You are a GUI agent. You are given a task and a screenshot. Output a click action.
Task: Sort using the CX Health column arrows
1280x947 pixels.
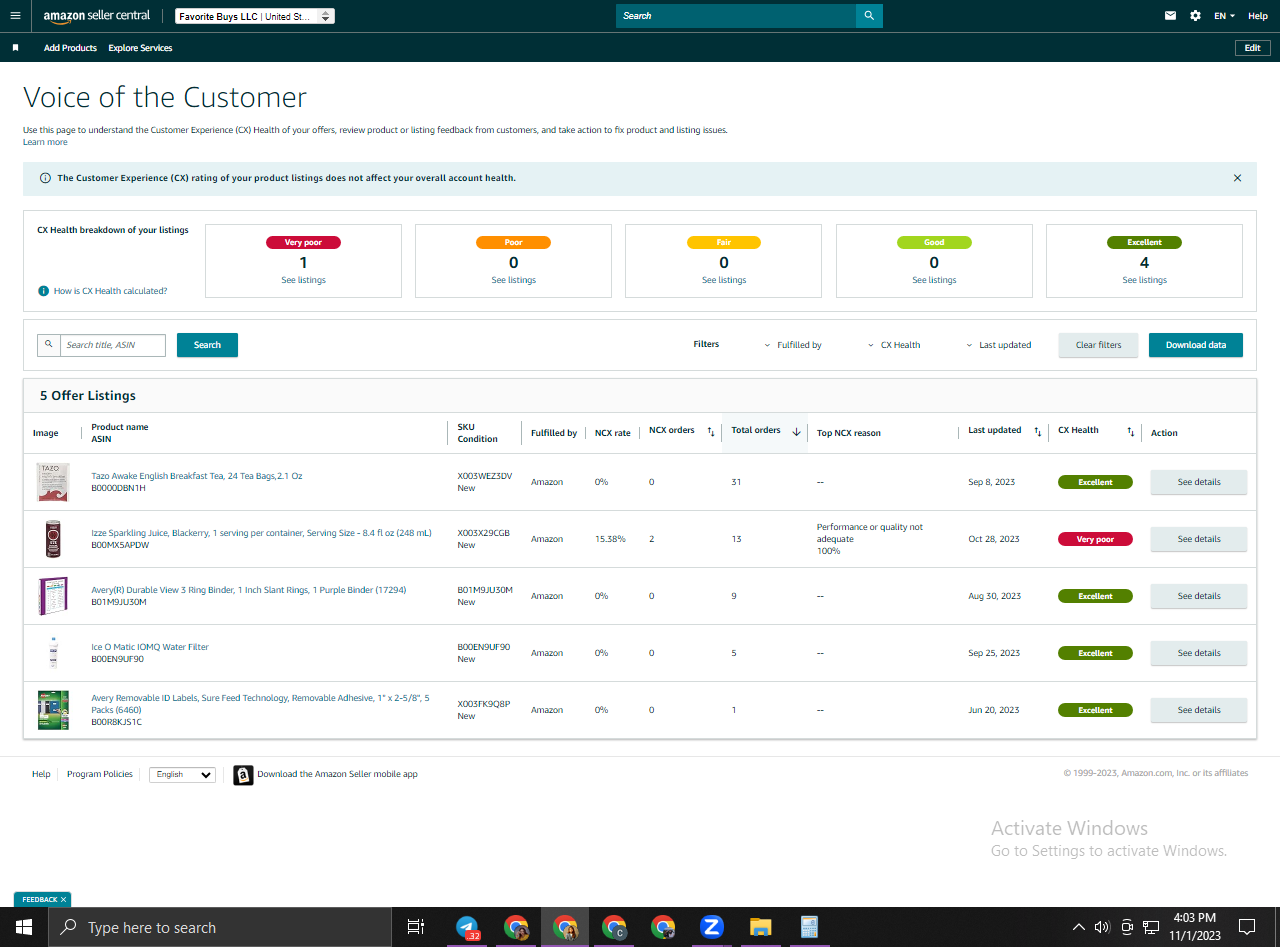click(x=1131, y=432)
